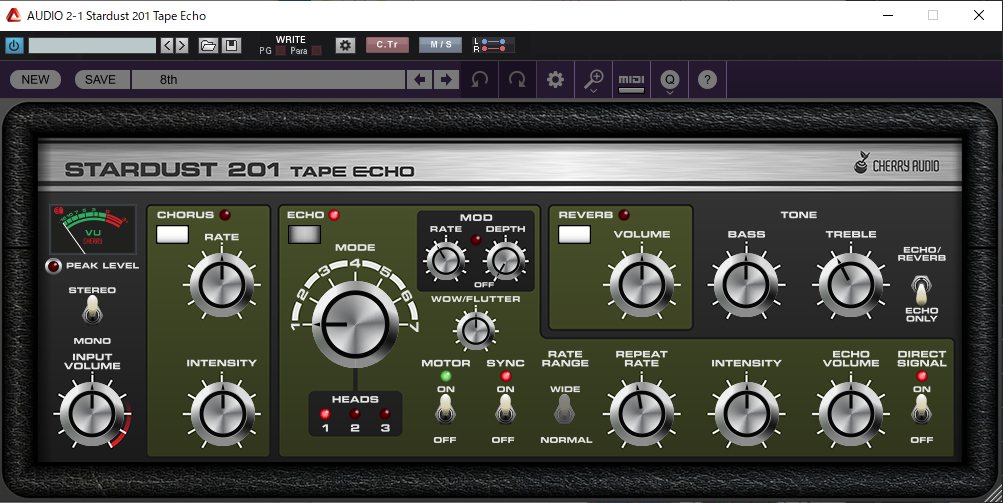The height and width of the screenshot is (503, 1003).
Task: Enable the WRITE Para checkbox
Action: (316, 51)
